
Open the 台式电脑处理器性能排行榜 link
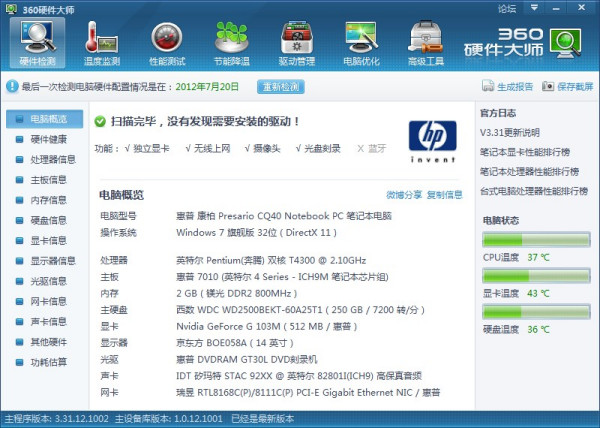534,191
